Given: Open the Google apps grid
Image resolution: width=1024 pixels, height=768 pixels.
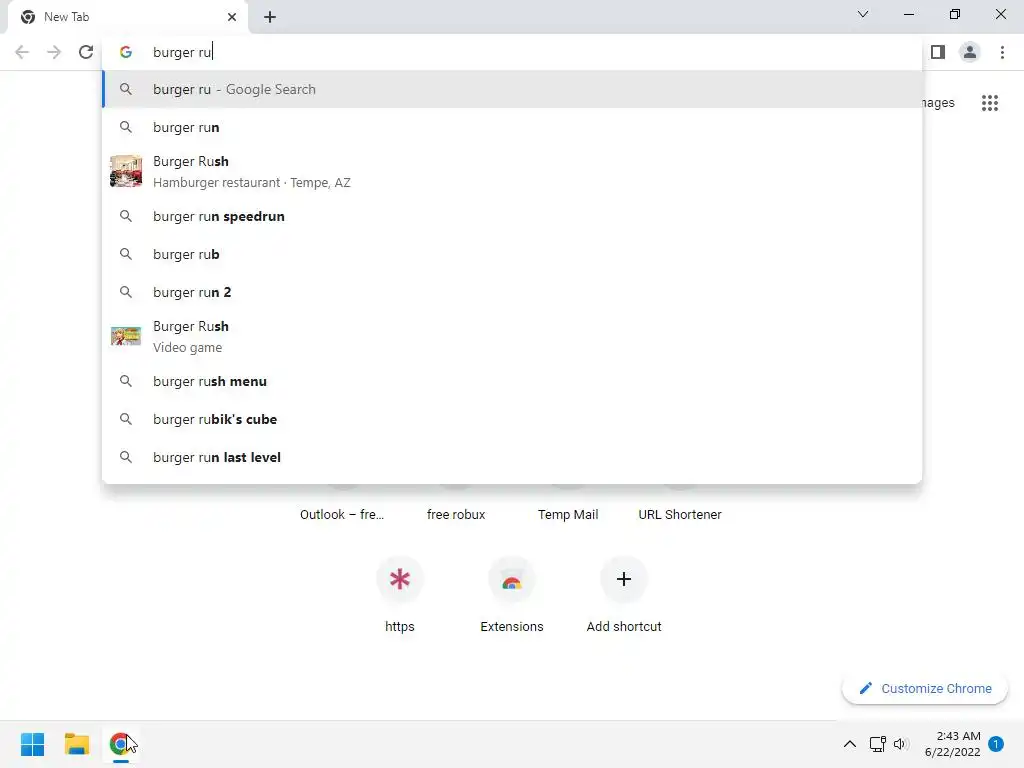Looking at the screenshot, I should pos(989,103).
